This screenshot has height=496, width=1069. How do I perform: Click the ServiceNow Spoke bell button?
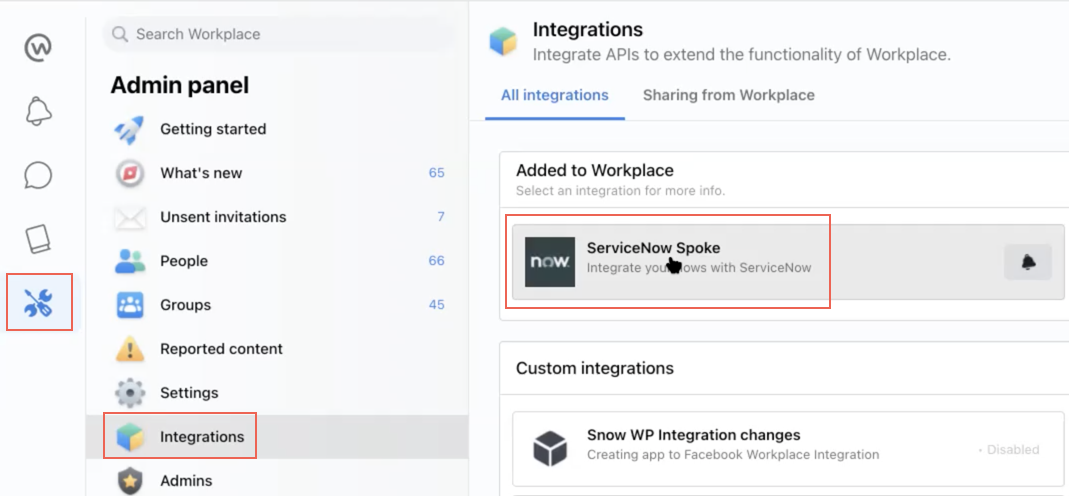click(1028, 262)
